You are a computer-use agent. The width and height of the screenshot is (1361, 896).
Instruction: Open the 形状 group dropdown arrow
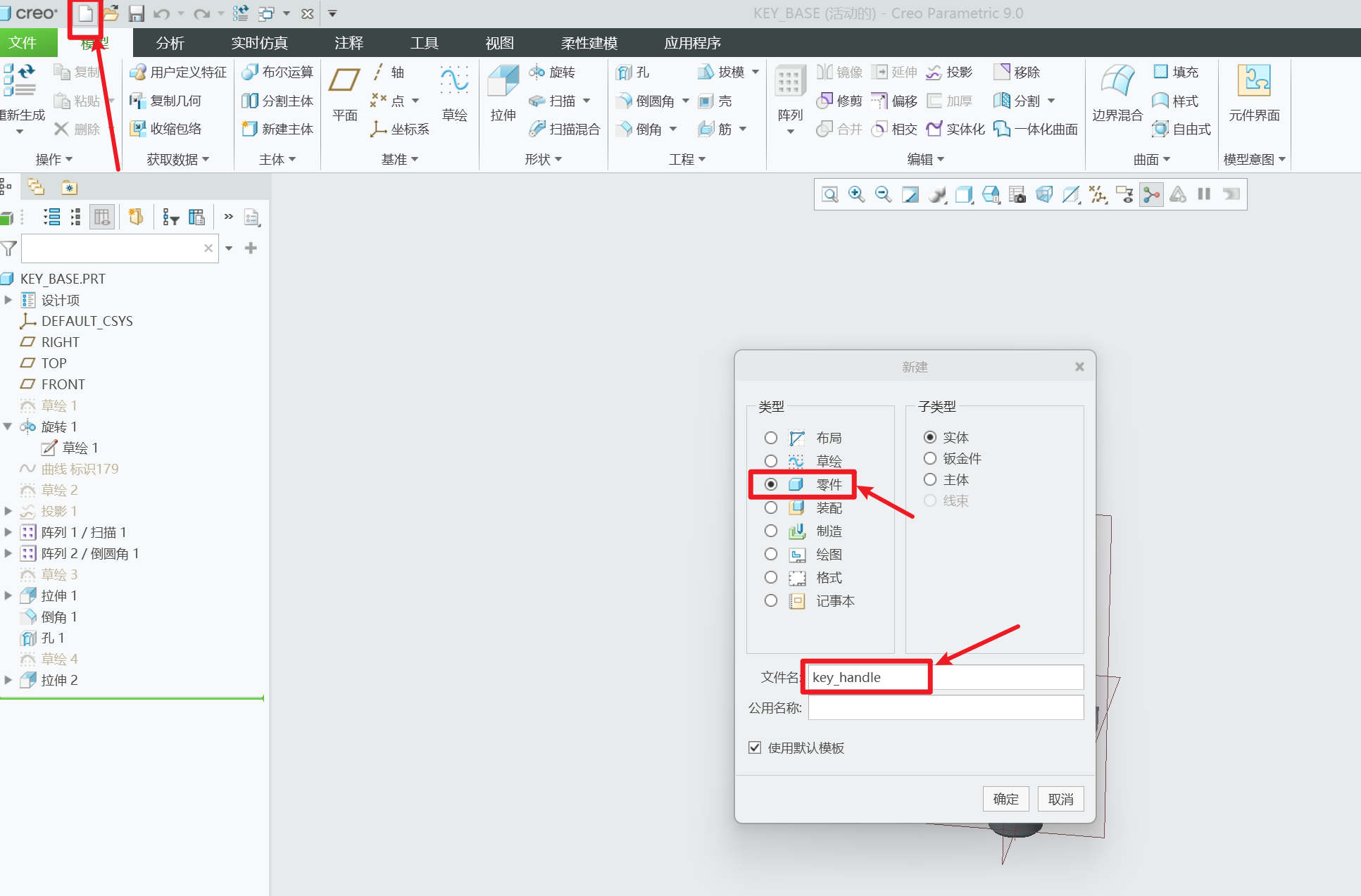[559, 160]
